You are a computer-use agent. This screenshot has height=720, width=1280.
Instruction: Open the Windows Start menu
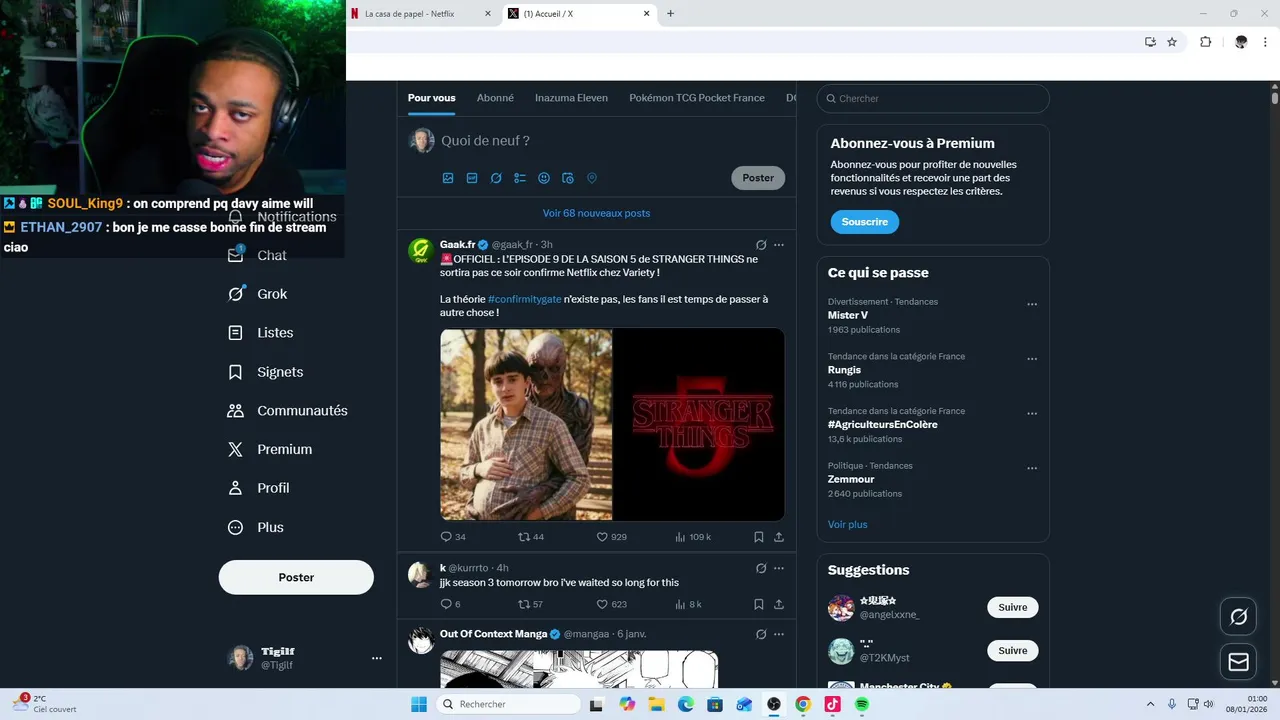pyautogui.click(x=419, y=704)
